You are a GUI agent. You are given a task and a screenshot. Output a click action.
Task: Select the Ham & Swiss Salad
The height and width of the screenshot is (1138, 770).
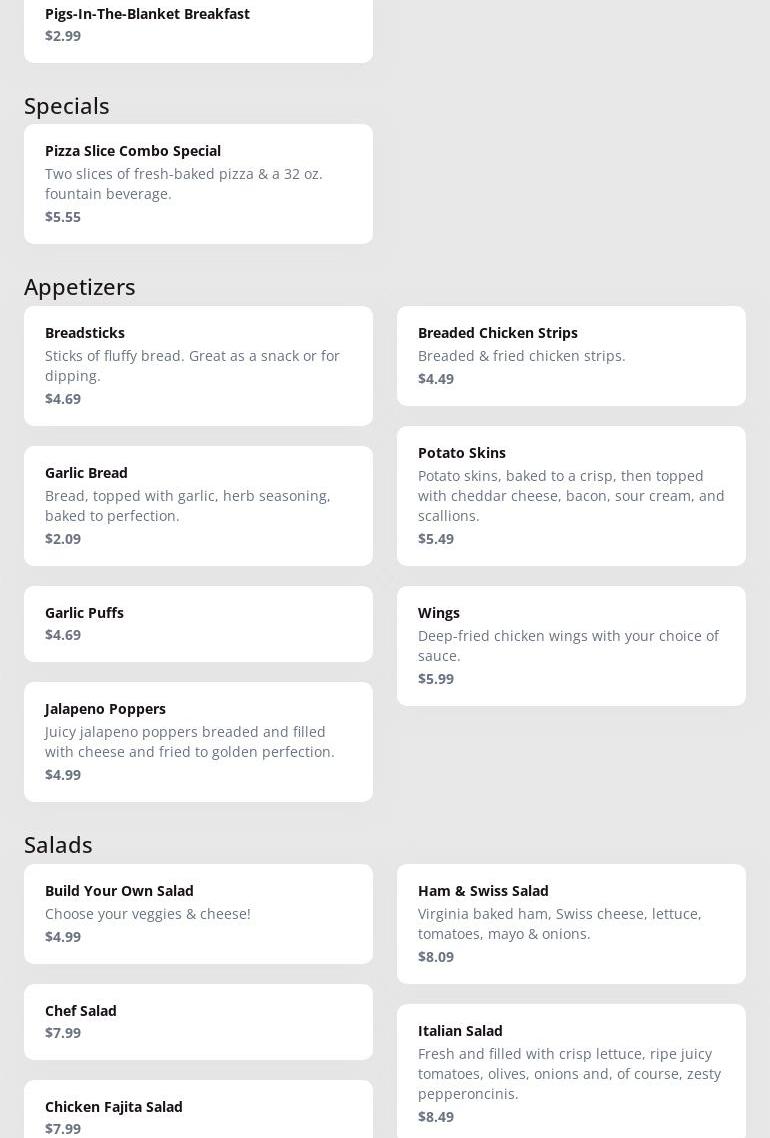click(571, 923)
